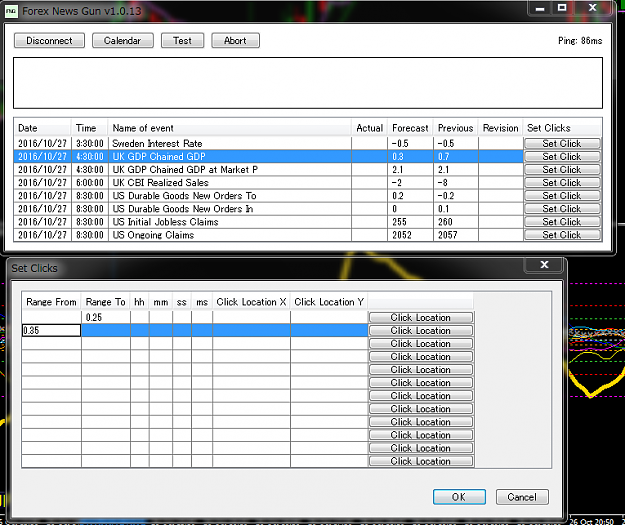Click Click Location button in the 0.35 row
The image size is (625, 525).
[x=421, y=330]
